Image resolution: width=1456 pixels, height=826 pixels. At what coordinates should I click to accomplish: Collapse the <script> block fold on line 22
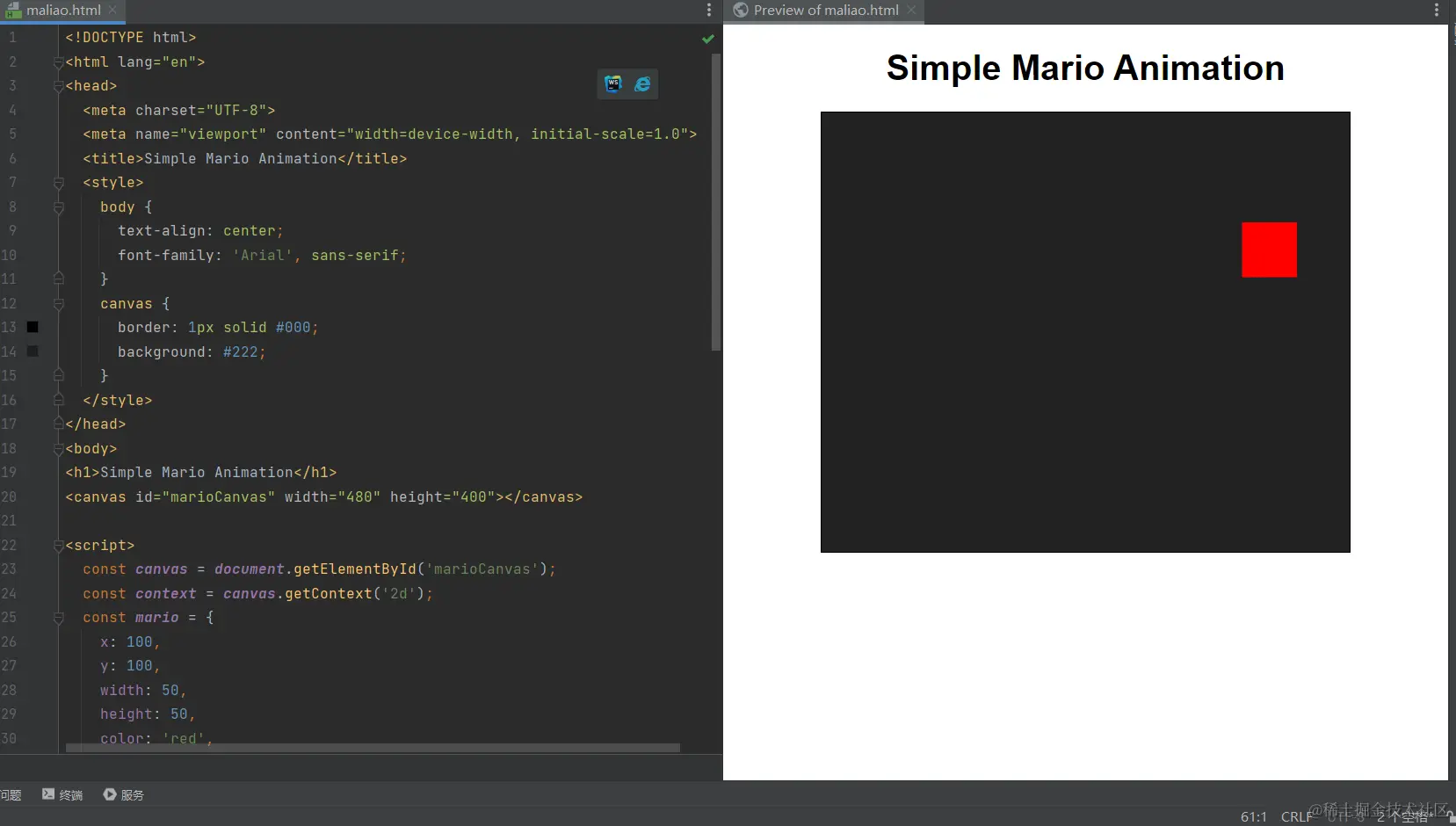[58, 546]
